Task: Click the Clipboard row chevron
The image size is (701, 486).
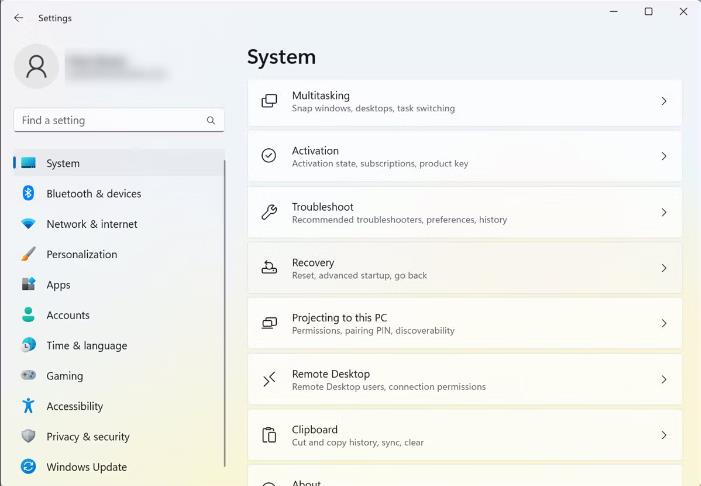Action: click(664, 435)
